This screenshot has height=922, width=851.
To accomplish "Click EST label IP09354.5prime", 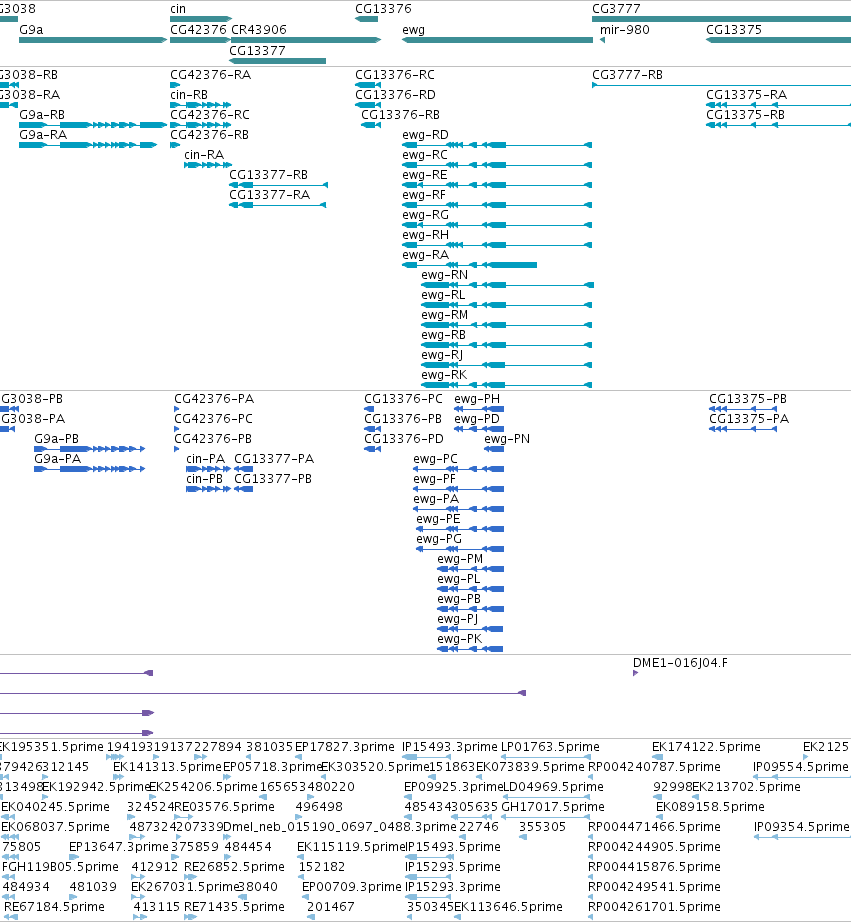I will click(802, 827).
